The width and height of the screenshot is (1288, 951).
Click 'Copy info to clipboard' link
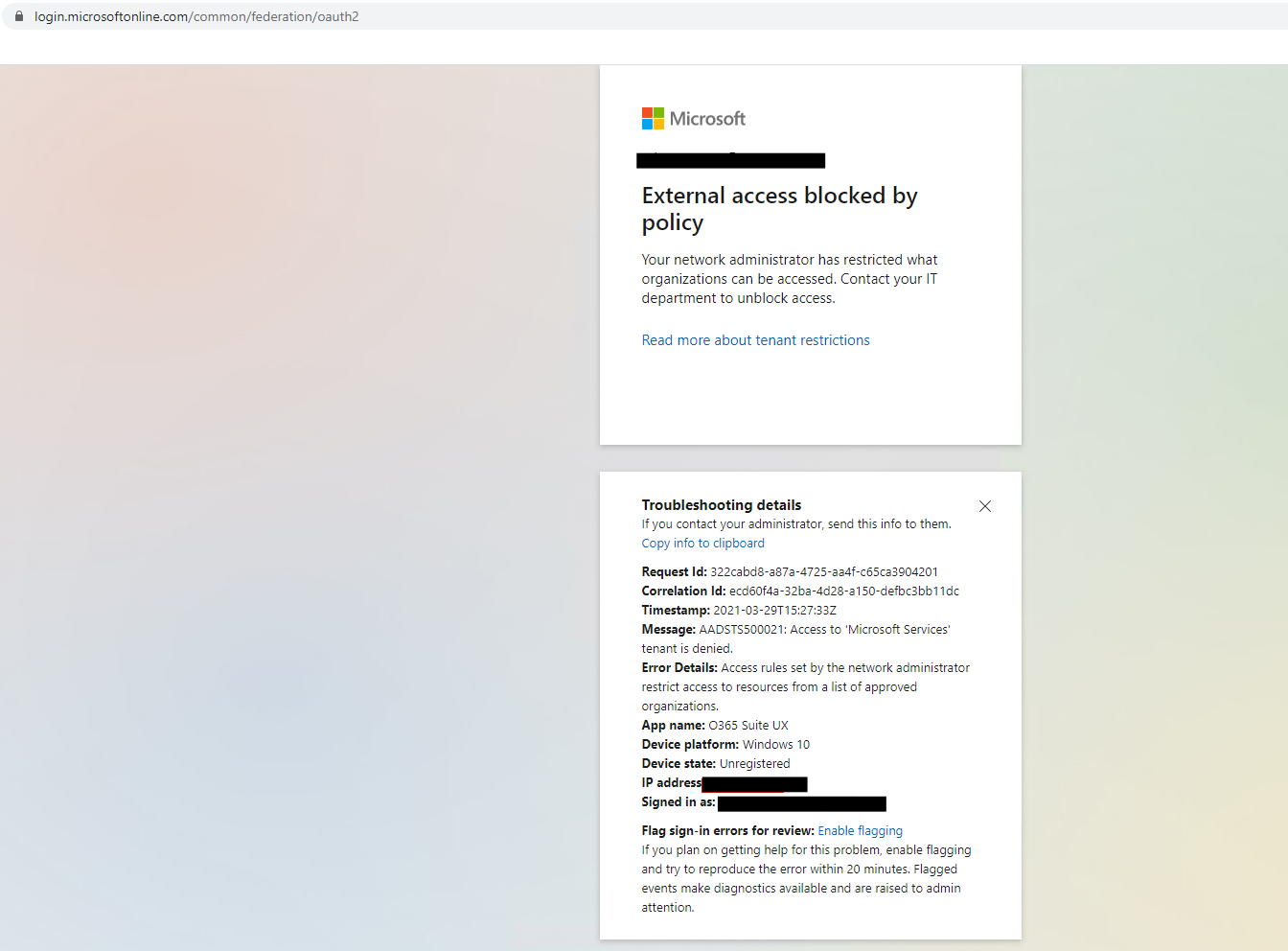pyautogui.click(x=702, y=544)
